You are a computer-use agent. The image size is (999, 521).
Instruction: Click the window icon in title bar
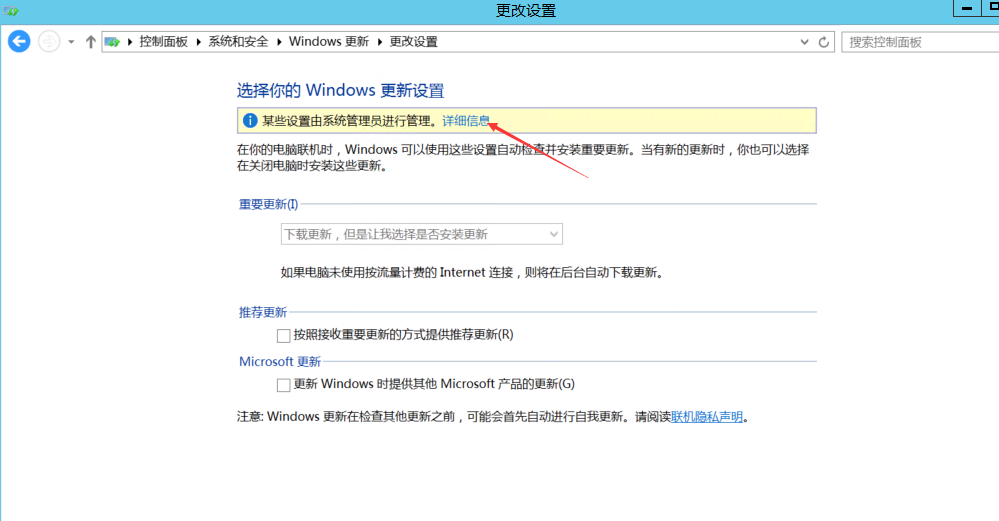click(10, 11)
